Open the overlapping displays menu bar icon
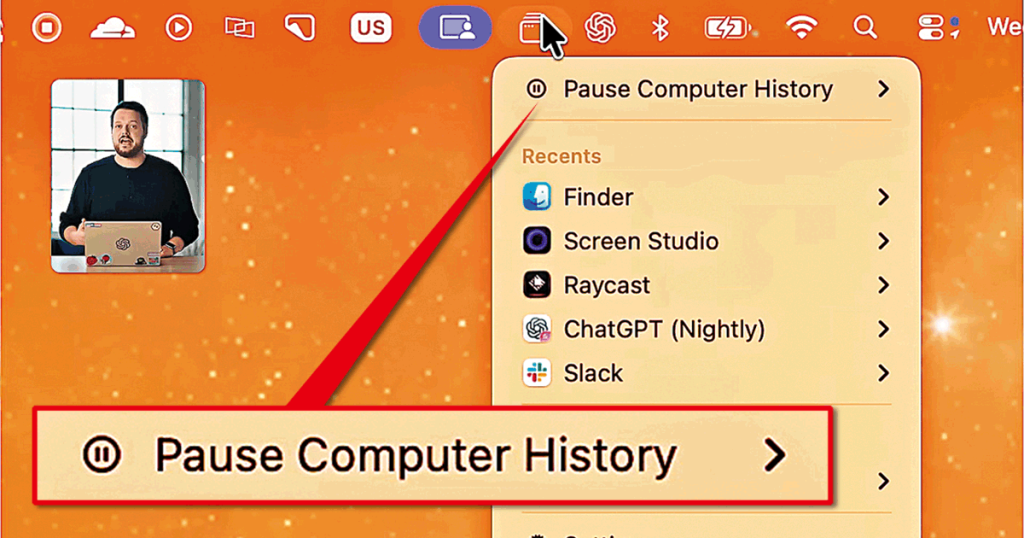1024x538 pixels. [240, 28]
